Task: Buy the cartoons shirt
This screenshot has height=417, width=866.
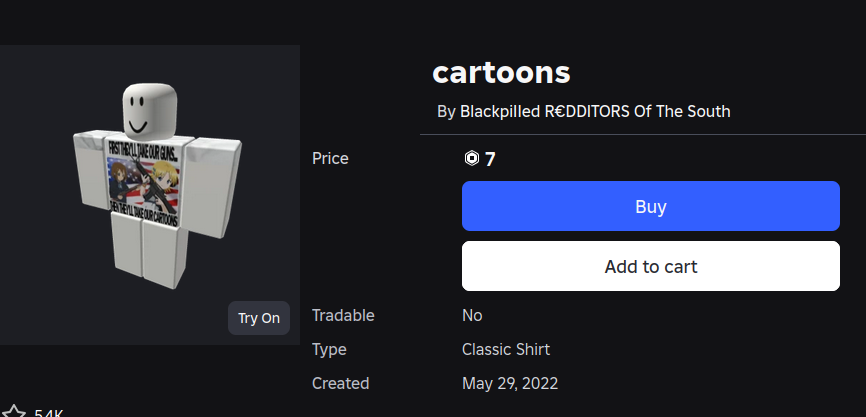Action: coord(651,206)
